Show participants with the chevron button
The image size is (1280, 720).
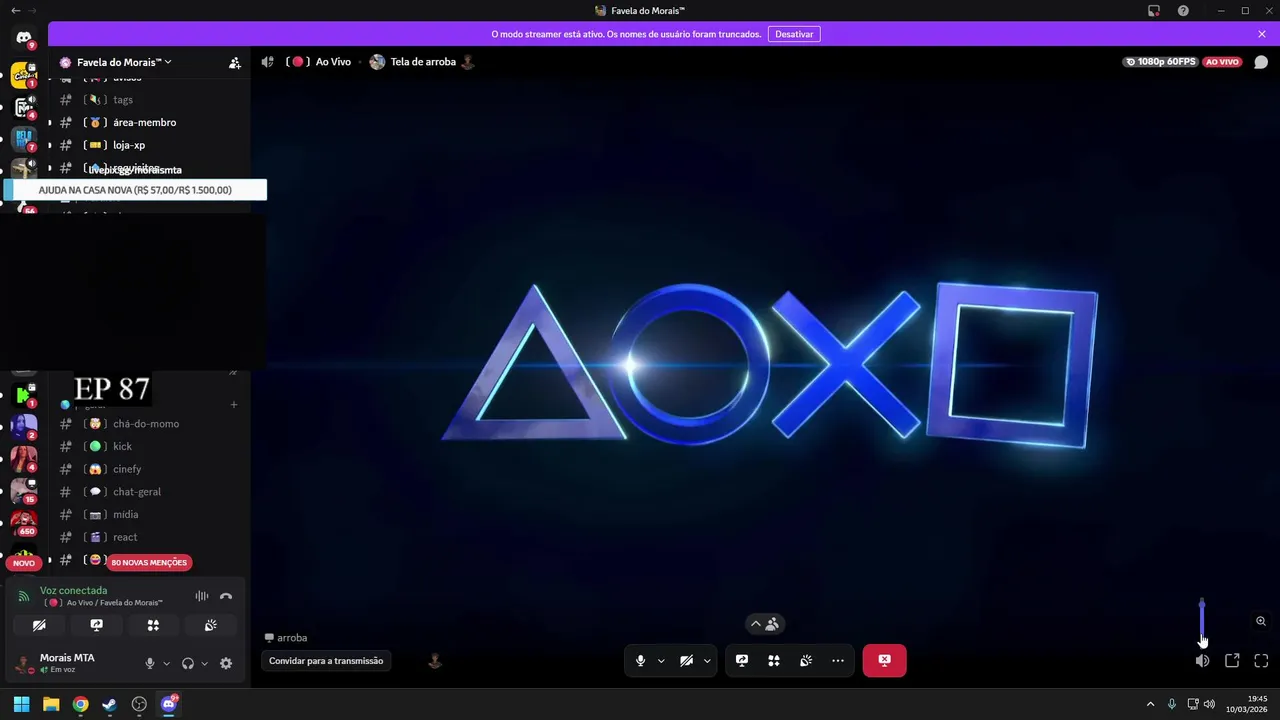pos(765,624)
